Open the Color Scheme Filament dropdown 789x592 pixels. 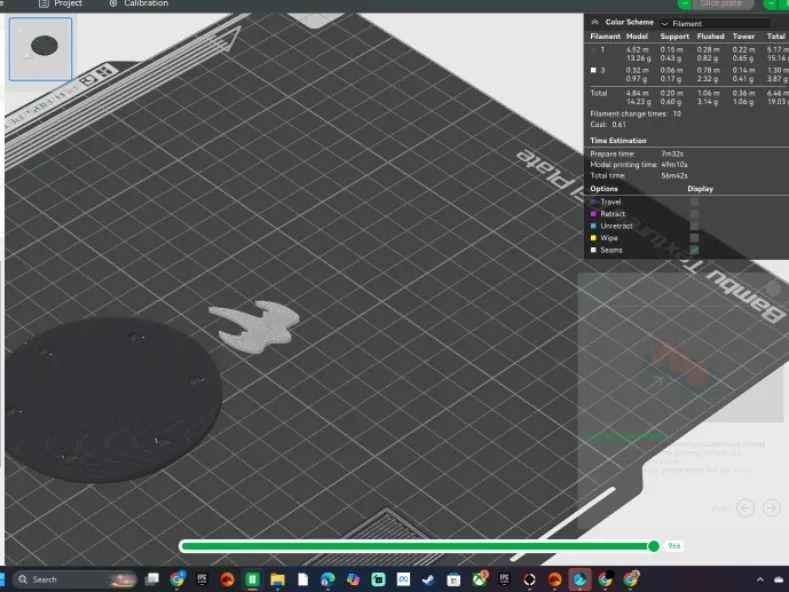(x=715, y=24)
